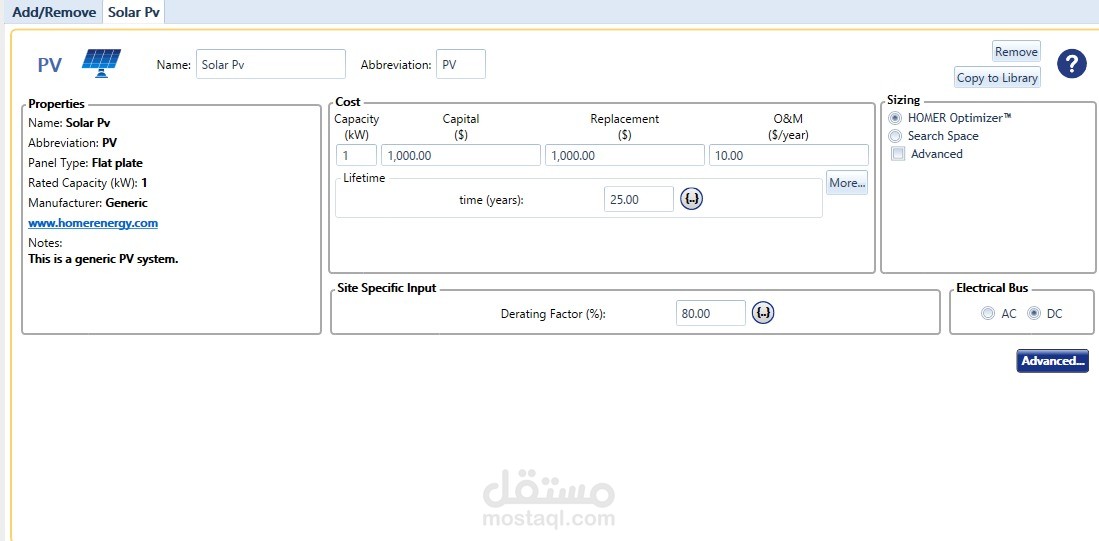Select the Solar Pv tab
Viewport: 1099px width, 541px height.
[134, 12]
